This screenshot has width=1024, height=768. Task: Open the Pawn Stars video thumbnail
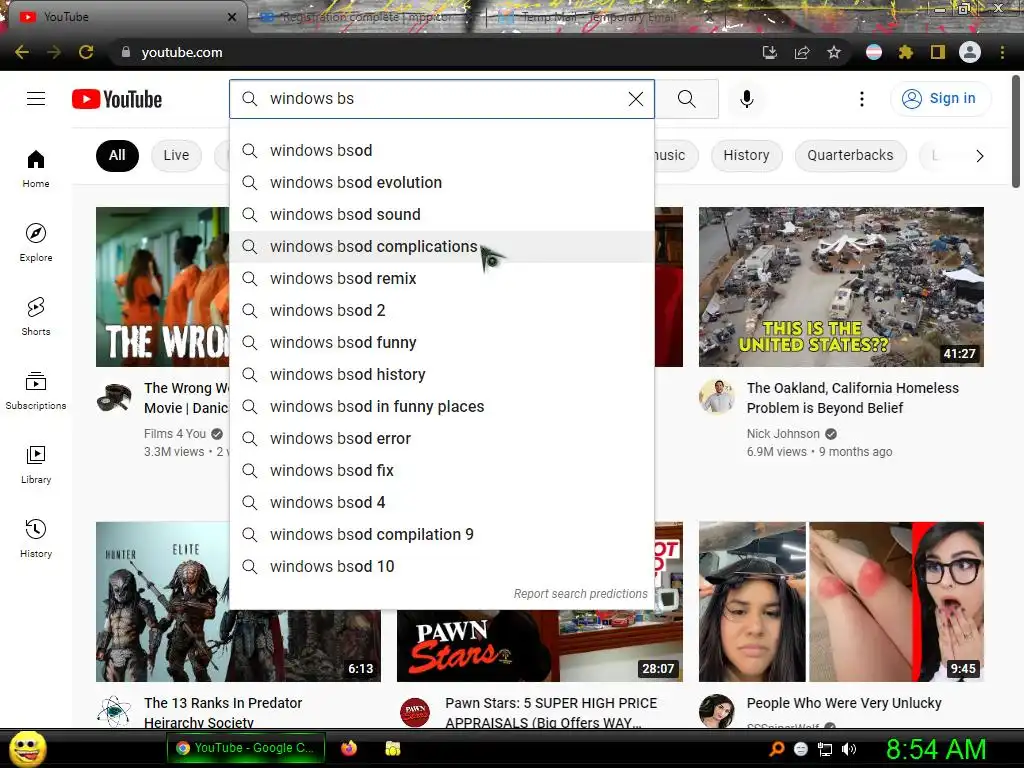tap(539, 647)
